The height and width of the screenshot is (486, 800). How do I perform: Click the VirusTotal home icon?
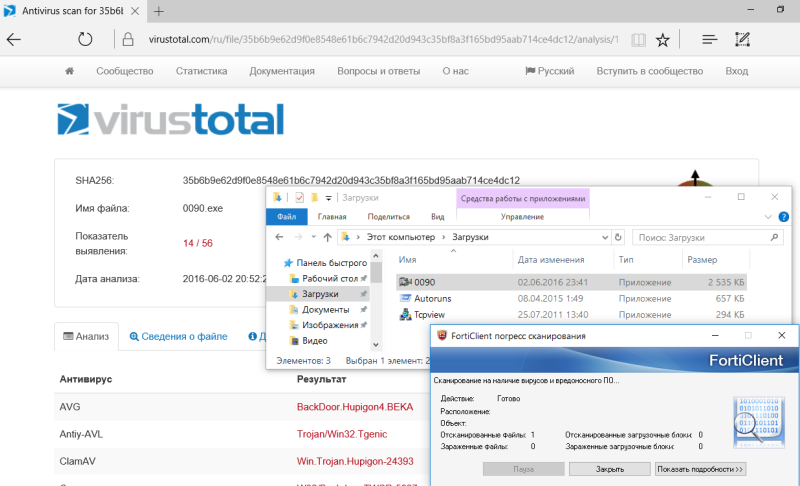tap(69, 71)
